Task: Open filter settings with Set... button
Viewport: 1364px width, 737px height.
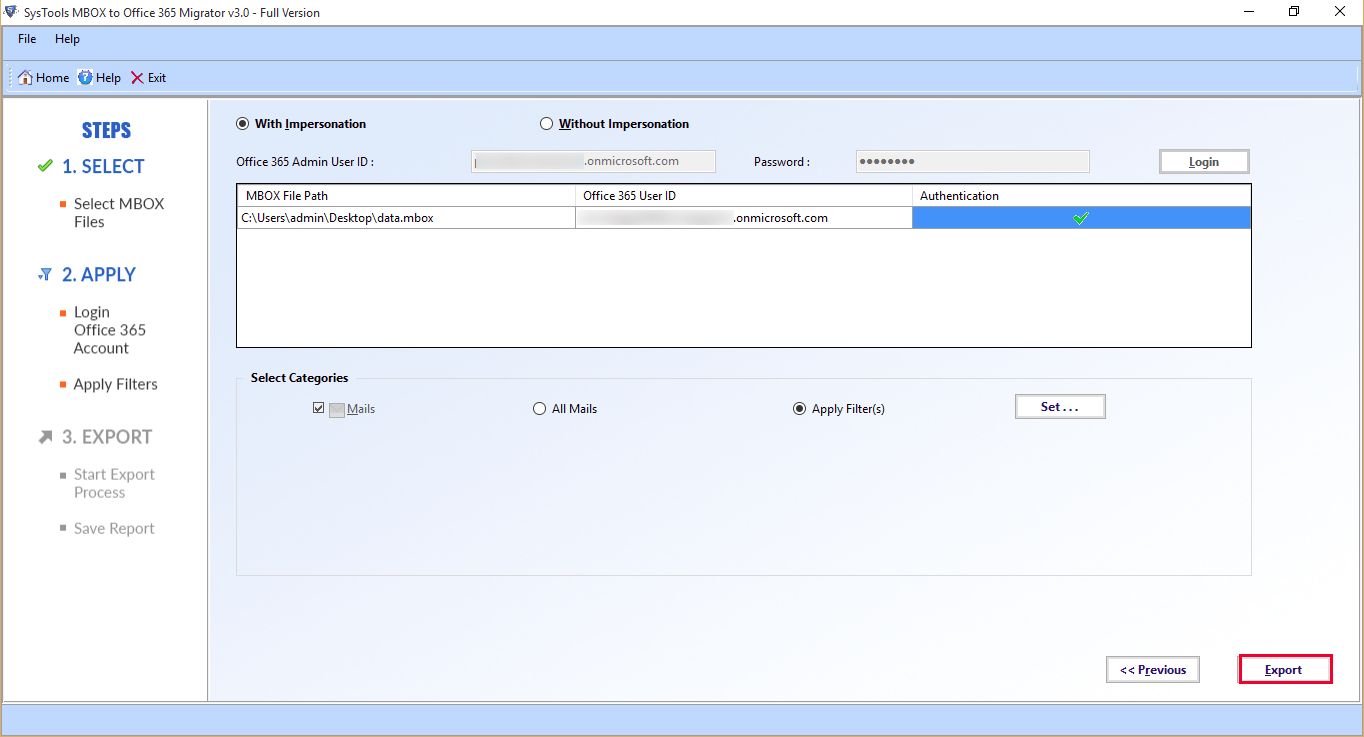Action: [1060, 406]
